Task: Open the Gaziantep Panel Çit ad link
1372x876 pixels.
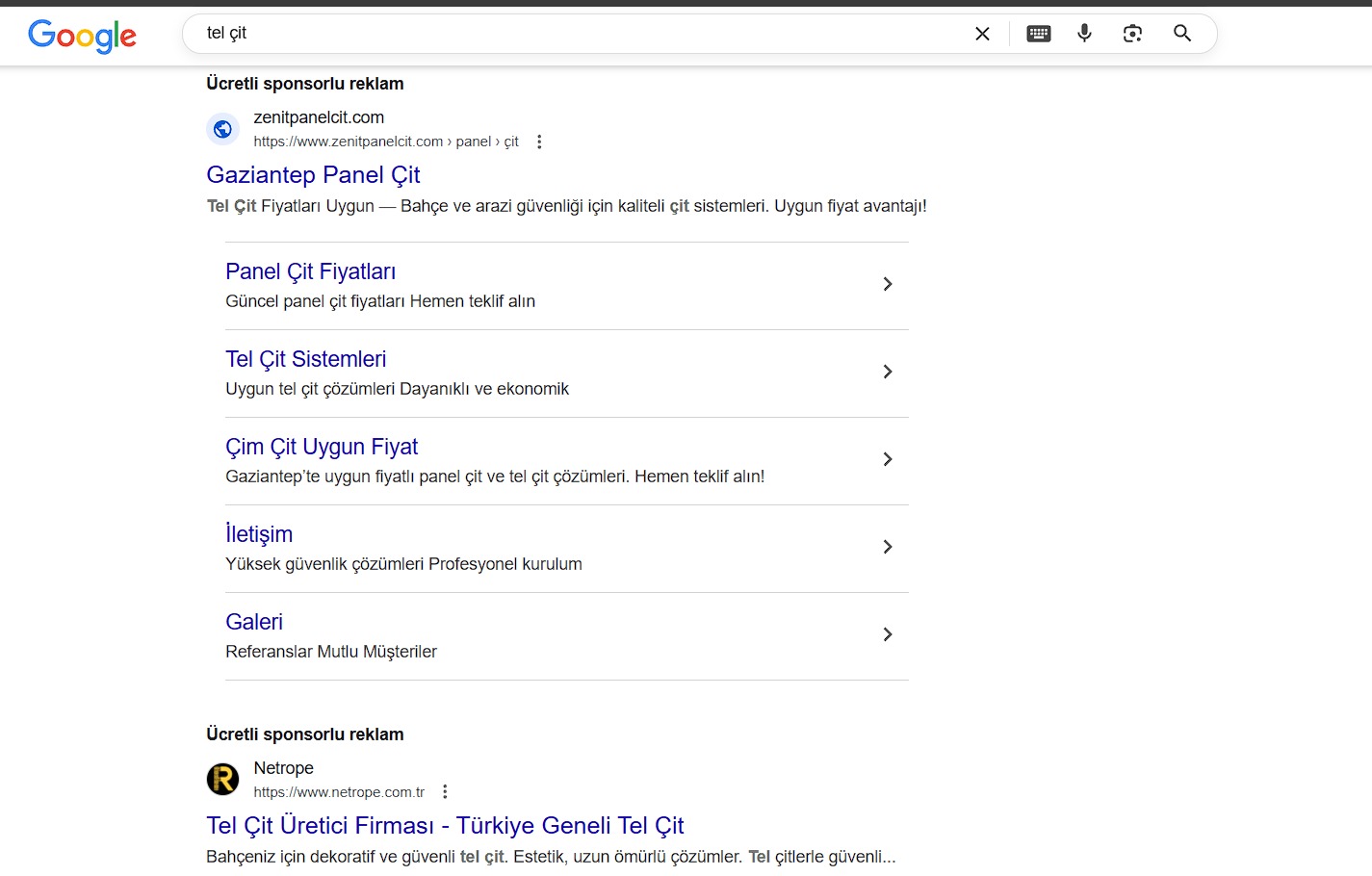Action: coord(313,175)
